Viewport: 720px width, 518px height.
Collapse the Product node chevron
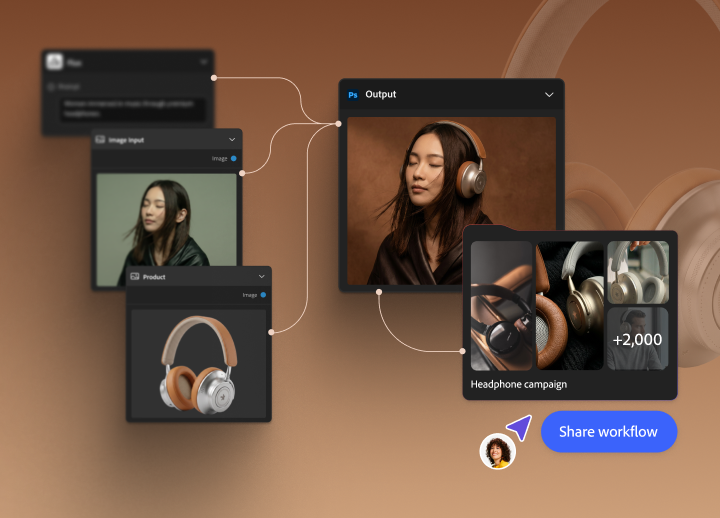click(262, 276)
